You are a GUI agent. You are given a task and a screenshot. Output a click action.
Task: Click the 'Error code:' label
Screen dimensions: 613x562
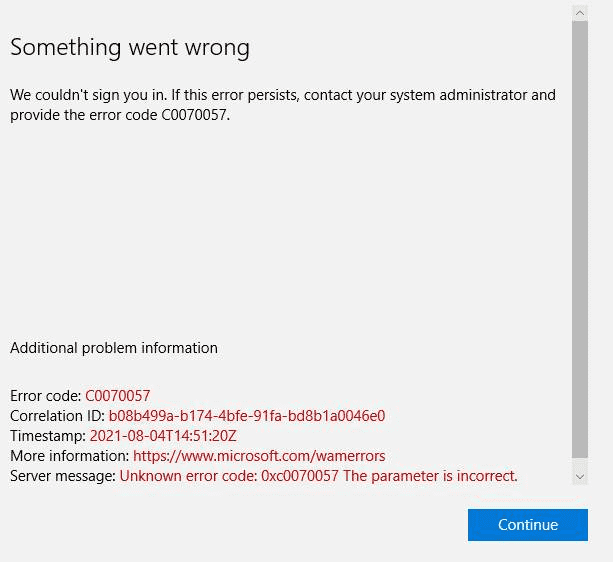coord(46,396)
